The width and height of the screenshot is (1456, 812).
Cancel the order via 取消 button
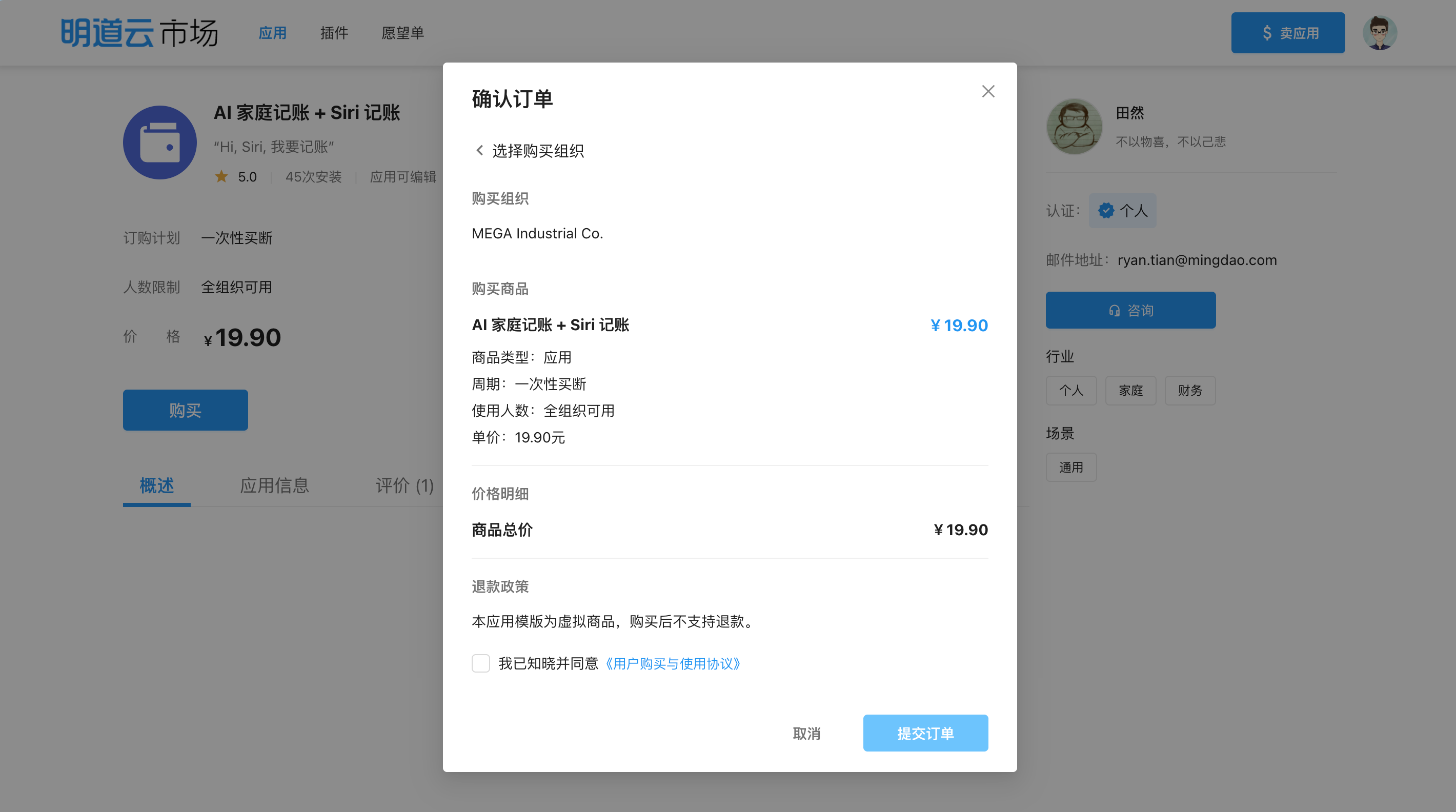806,733
